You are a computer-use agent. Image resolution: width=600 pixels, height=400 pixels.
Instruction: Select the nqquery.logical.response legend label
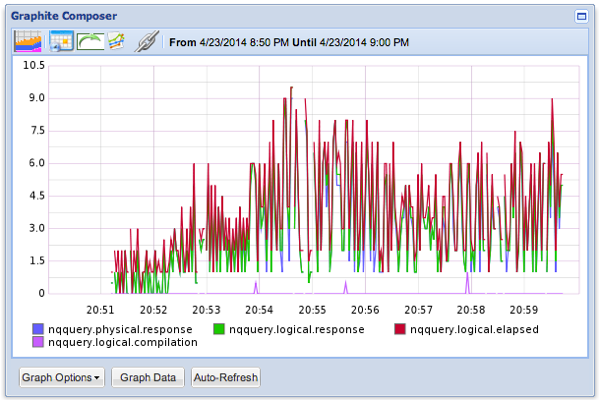[x=296, y=329]
